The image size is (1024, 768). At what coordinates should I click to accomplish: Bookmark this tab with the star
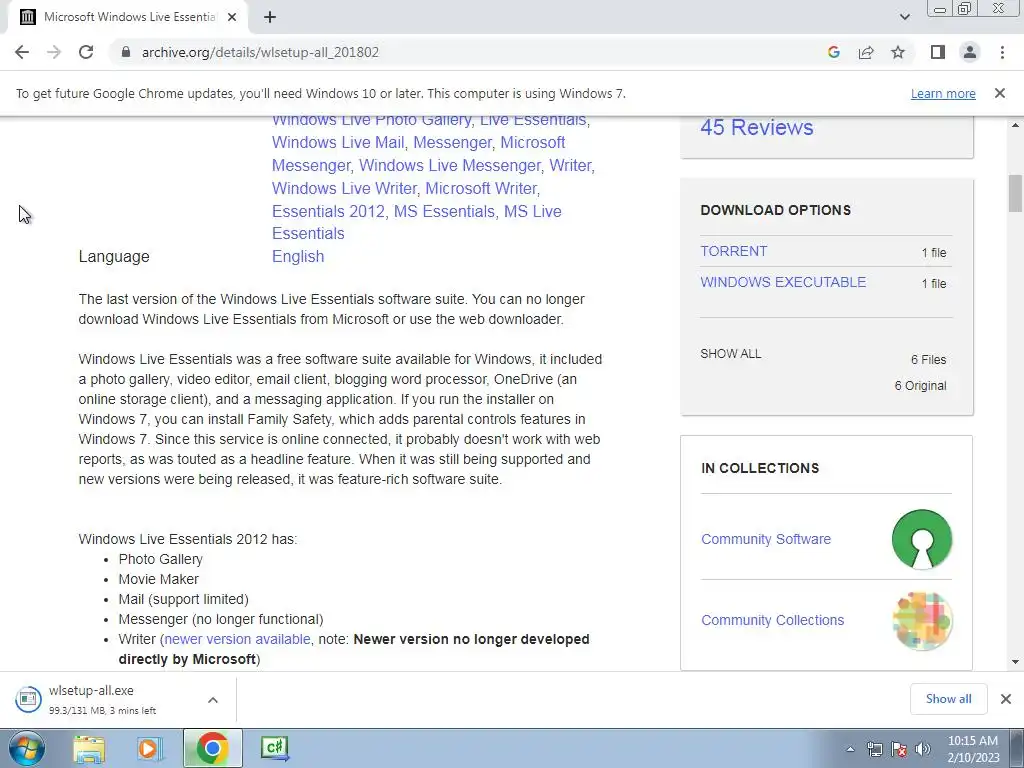point(898,52)
